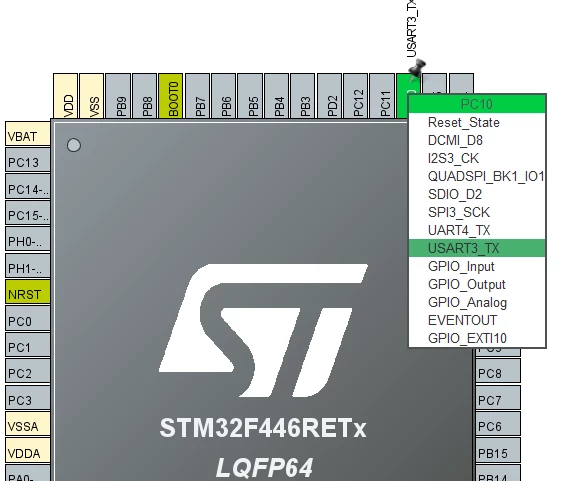Click the VSSA pin
Screen dimensions: 574x481
point(28,424)
